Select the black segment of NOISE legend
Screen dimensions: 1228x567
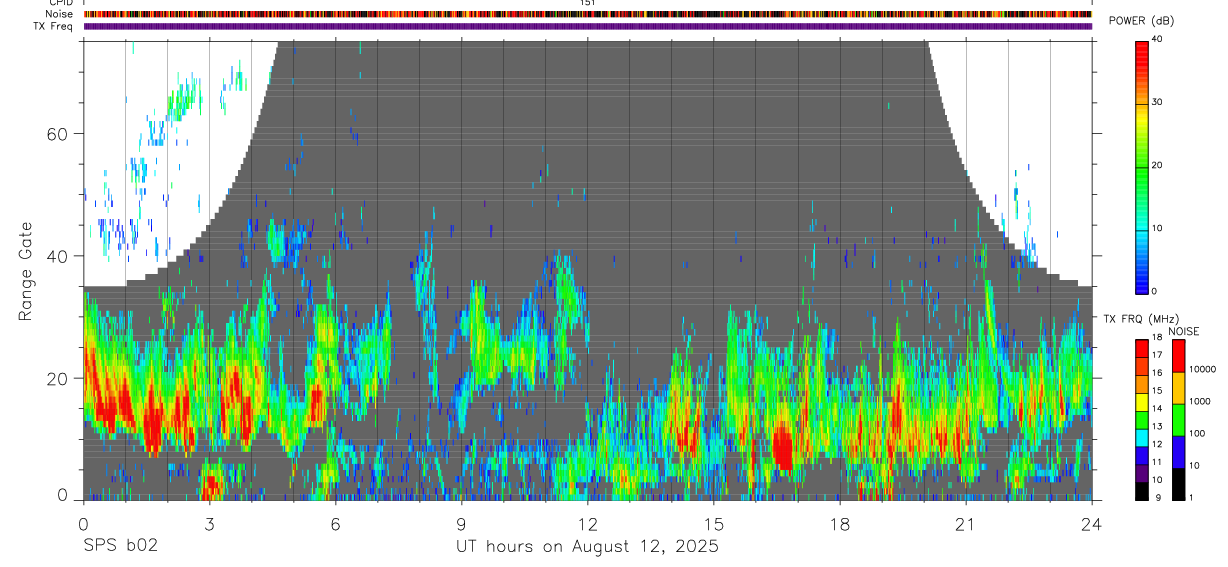tap(1178, 484)
